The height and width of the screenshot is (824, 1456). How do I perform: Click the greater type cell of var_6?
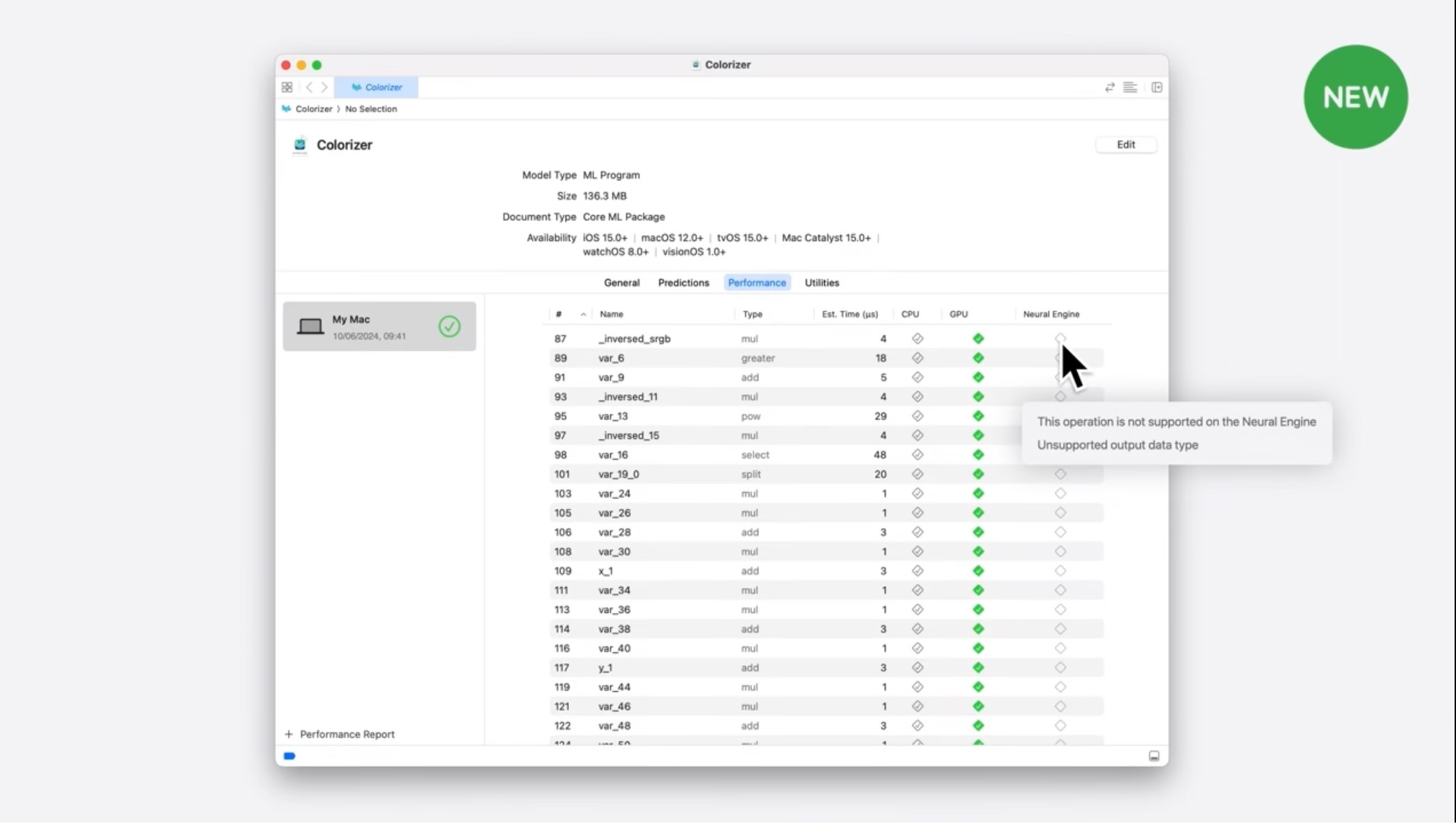[x=758, y=358]
